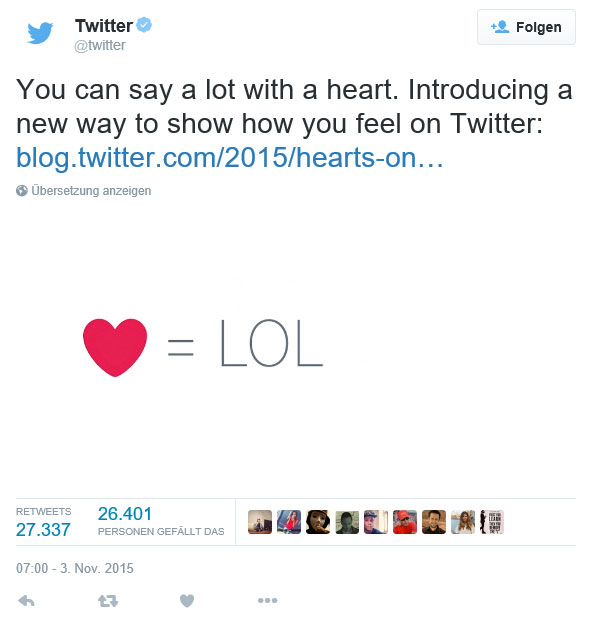601x633 pixels.
Task: Click Übersetzung anzeigen to show translation
Action: click(91, 191)
